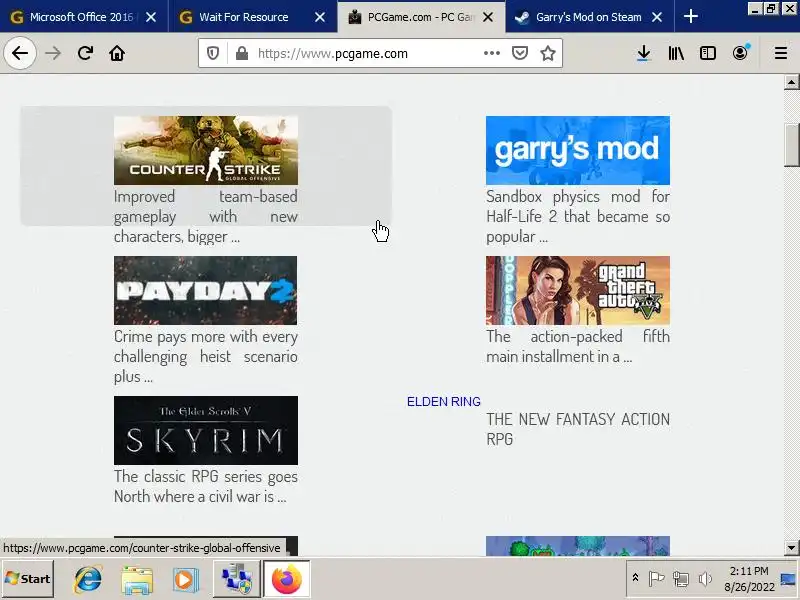Viewport: 800px width, 600px height.
Task: Click the 'Sandbox physics mod' description
Action: click(x=578, y=216)
